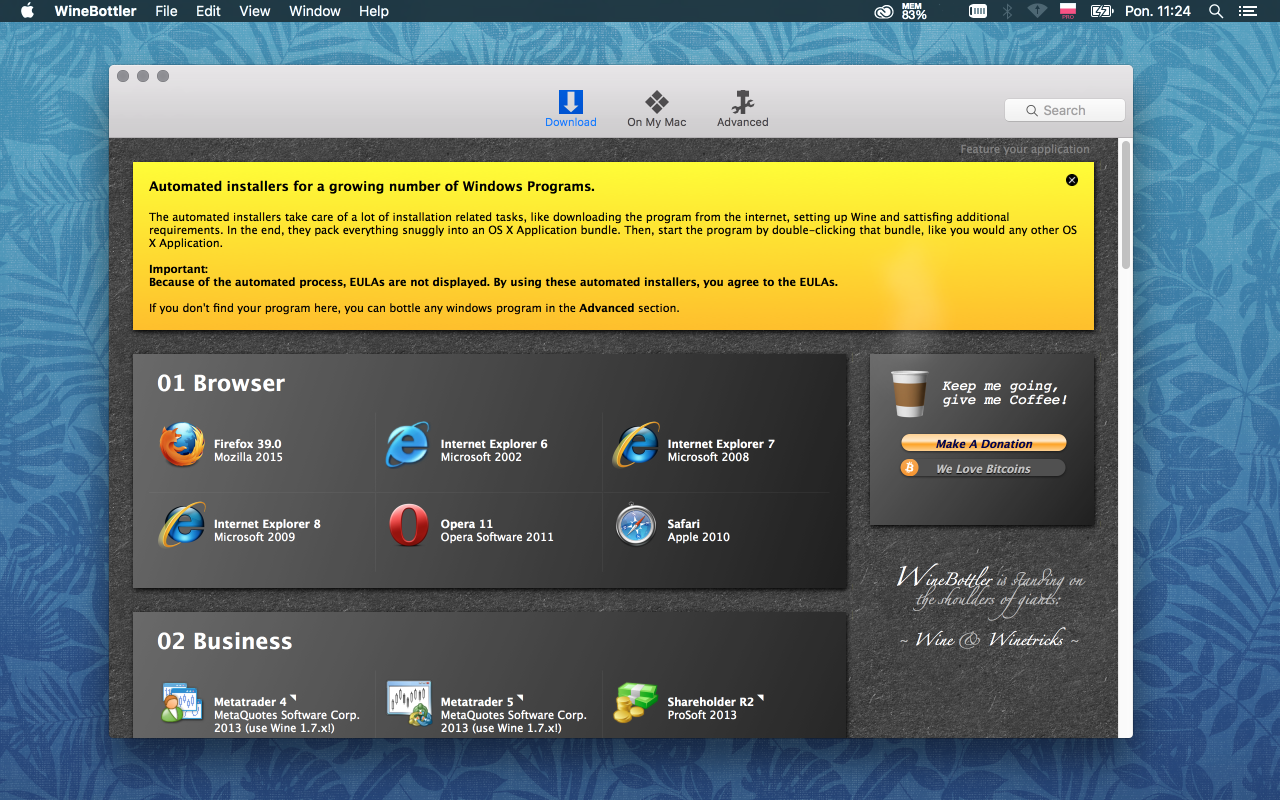Switch to the Advanced tab
Image resolution: width=1280 pixels, height=800 pixels.
click(743, 108)
